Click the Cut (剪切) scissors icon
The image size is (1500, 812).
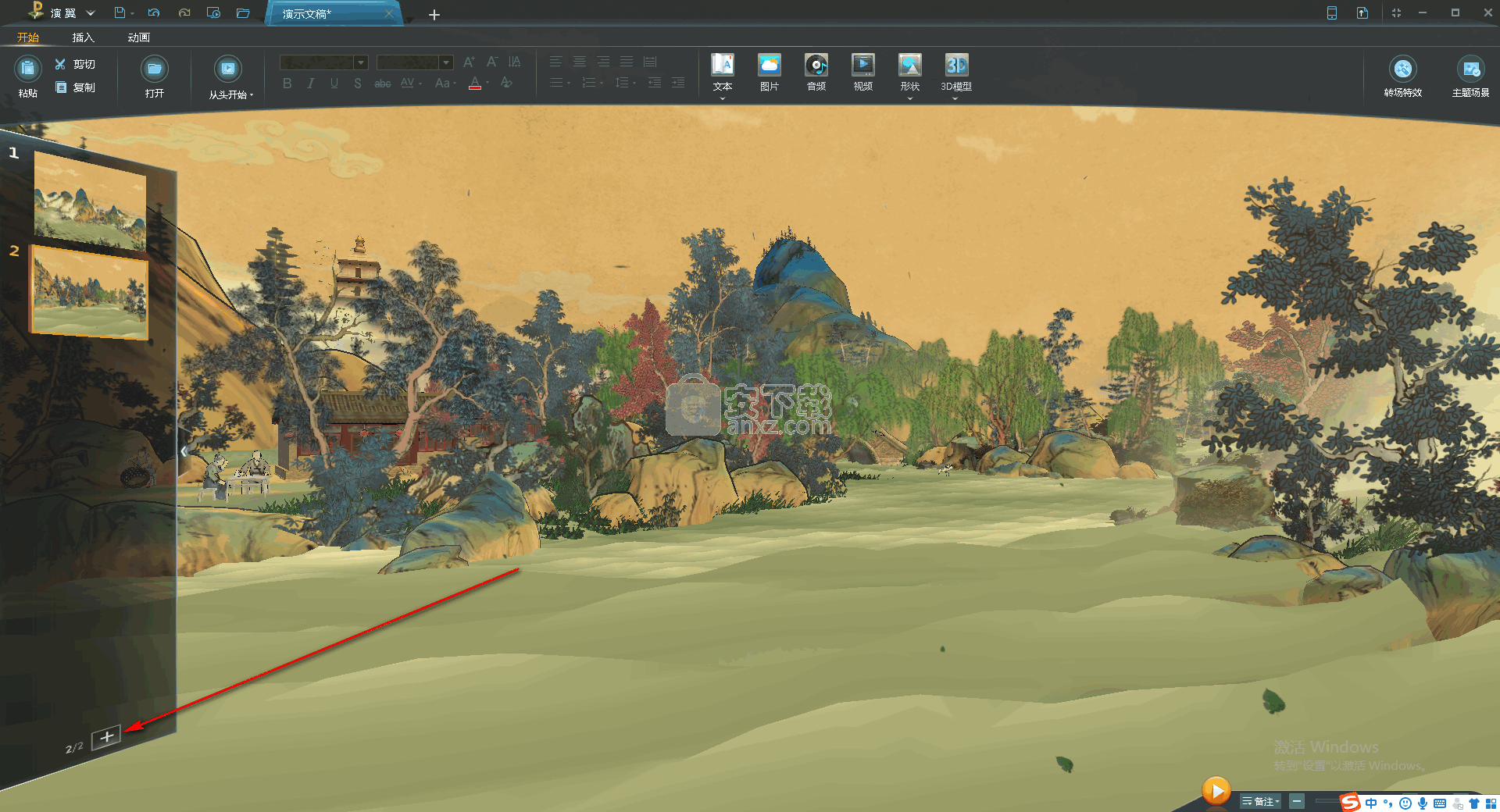(60, 64)
